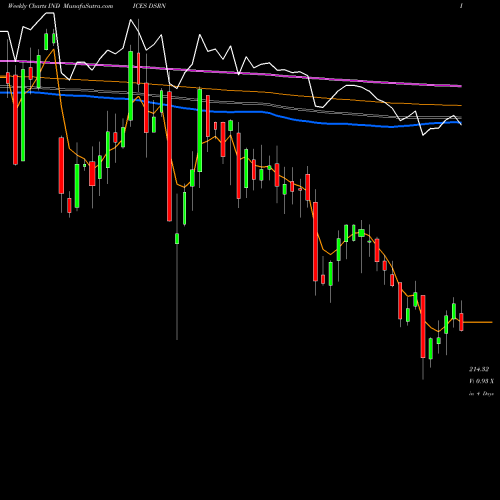500x500 pixels.
Task: Click the price value '214.32'
Action: 479,369
